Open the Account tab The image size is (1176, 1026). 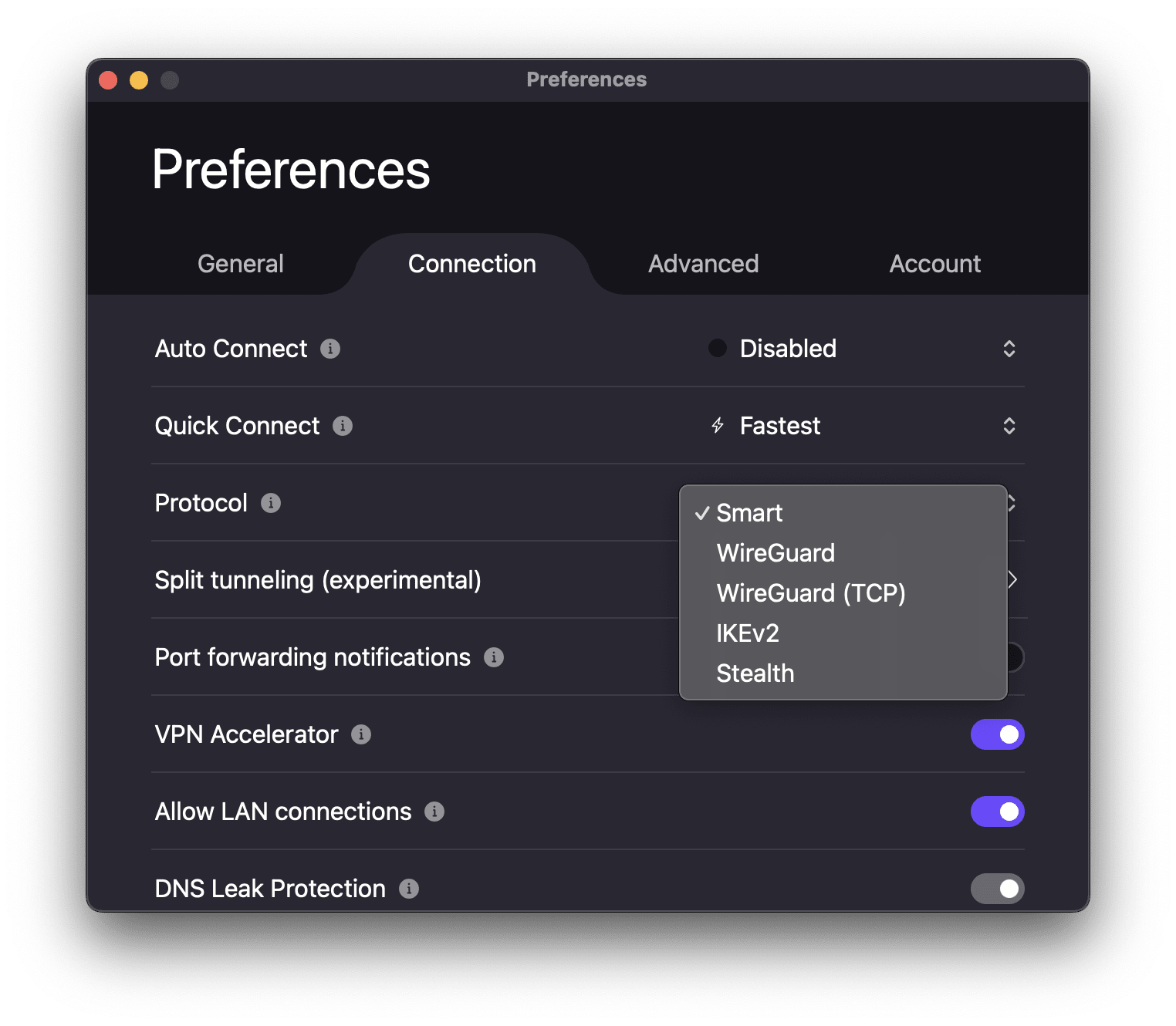[934, 264]
